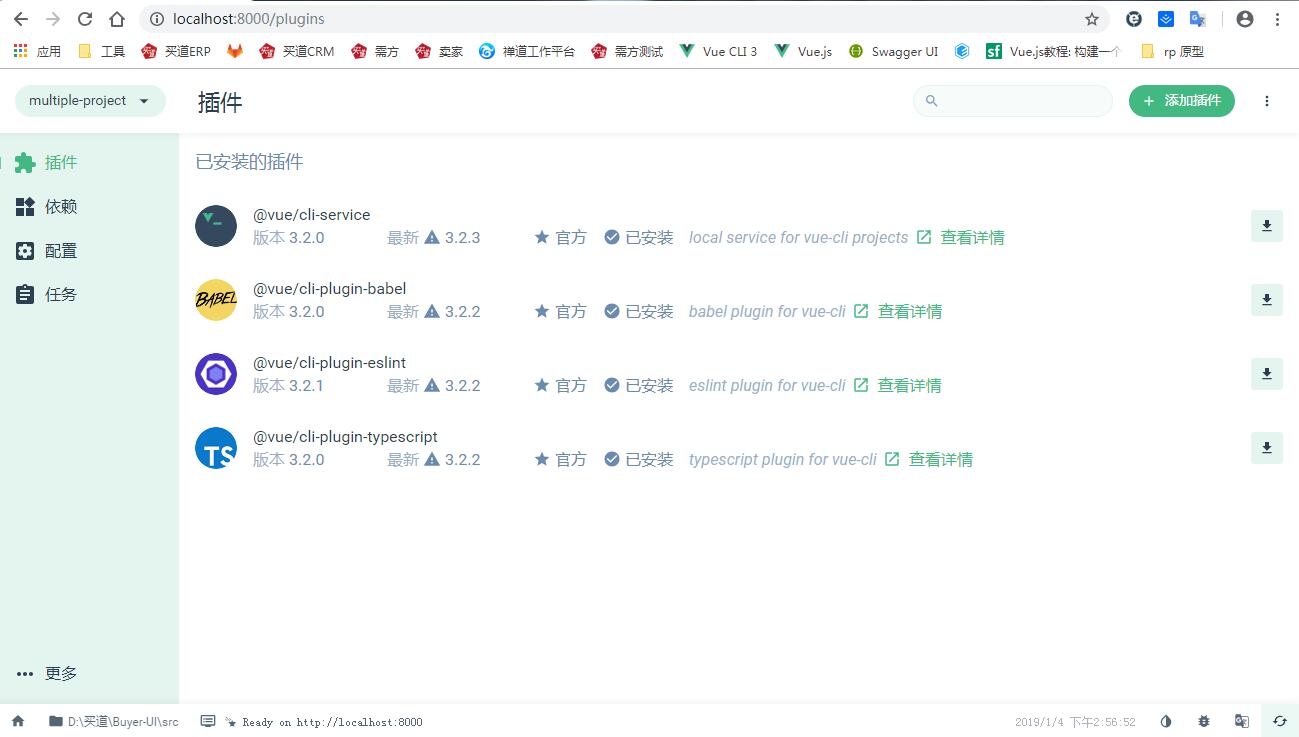This screenshot has height=737, width=1299.
Task: Click update icon for @vue/cli-plugin-typescript
Action: point(1266,448)
